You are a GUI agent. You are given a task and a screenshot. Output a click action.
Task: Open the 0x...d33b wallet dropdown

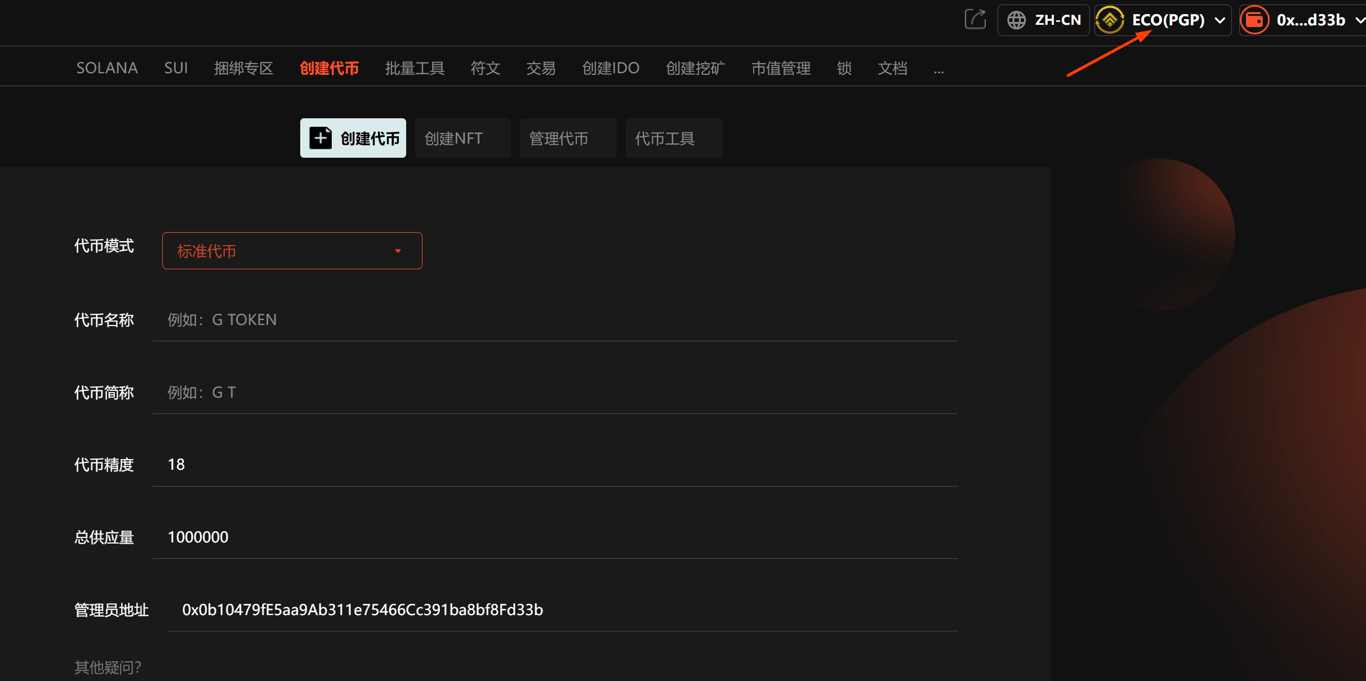1304,20
